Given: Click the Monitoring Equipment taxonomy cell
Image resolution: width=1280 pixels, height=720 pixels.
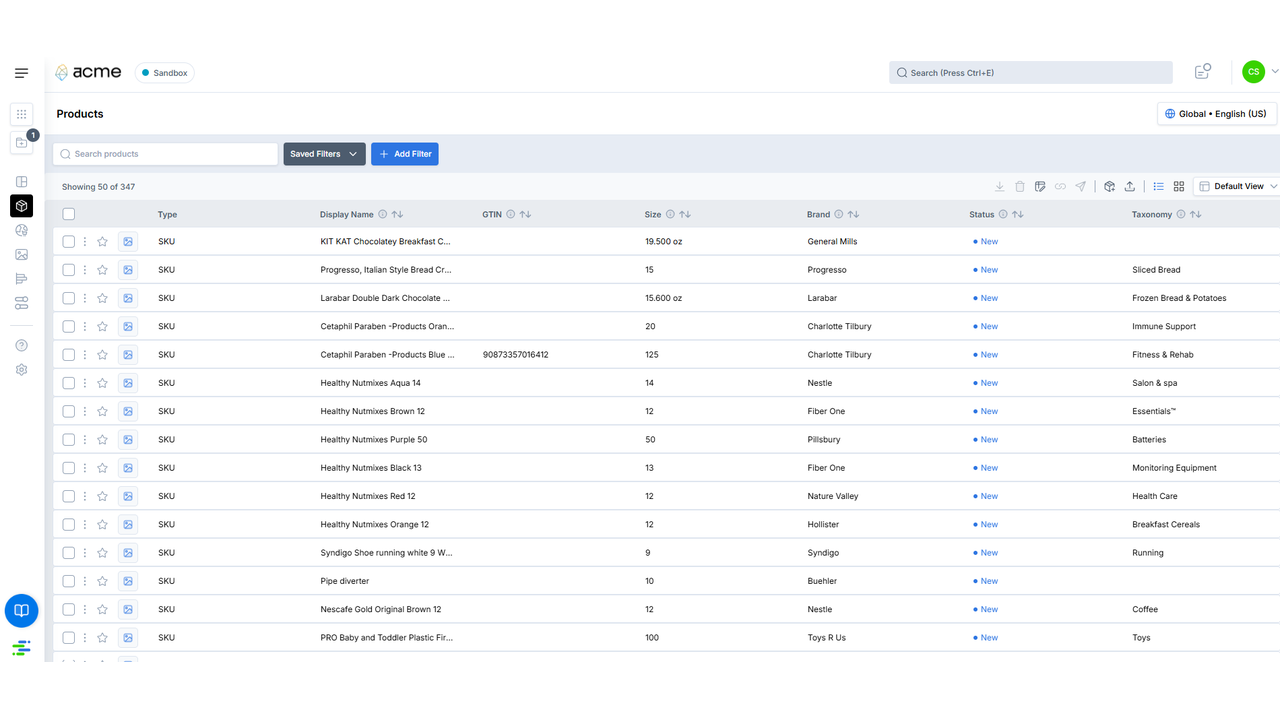Looking at the screenshot, I should pos(1174,468).
